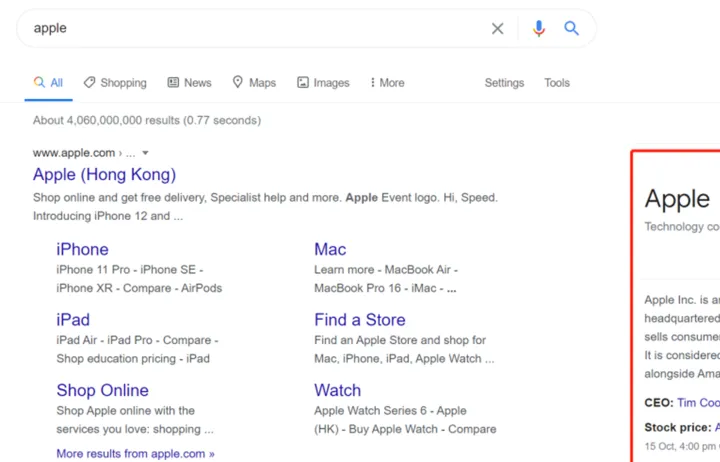
Task: Open search Settings
Action: [x=504, y=83]
